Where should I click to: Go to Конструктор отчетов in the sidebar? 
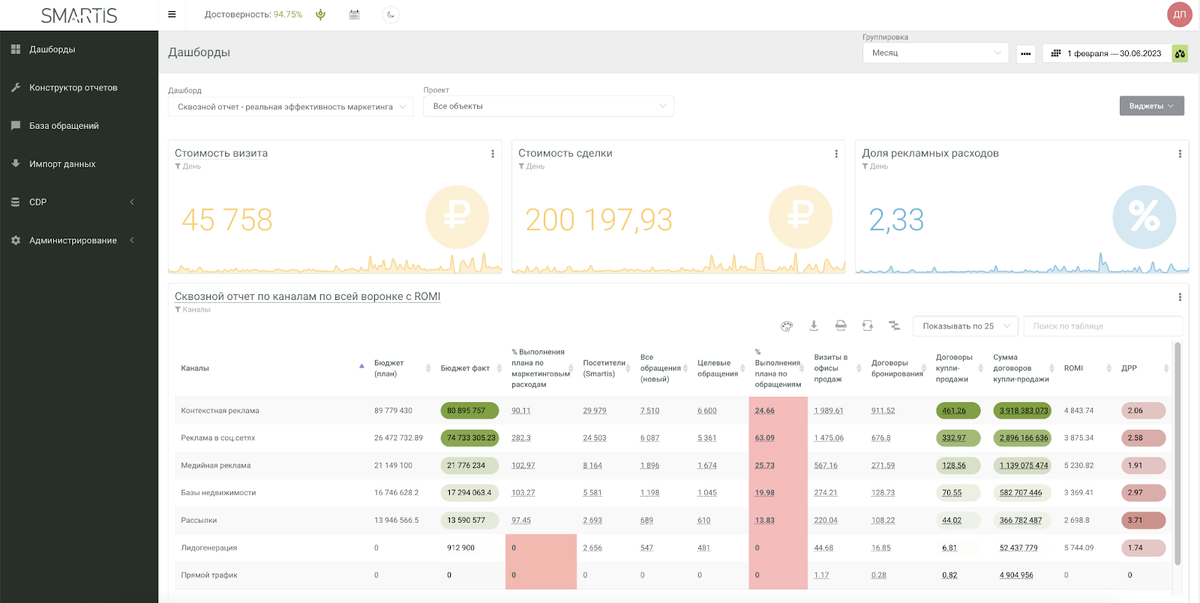[x=73, y=87]
